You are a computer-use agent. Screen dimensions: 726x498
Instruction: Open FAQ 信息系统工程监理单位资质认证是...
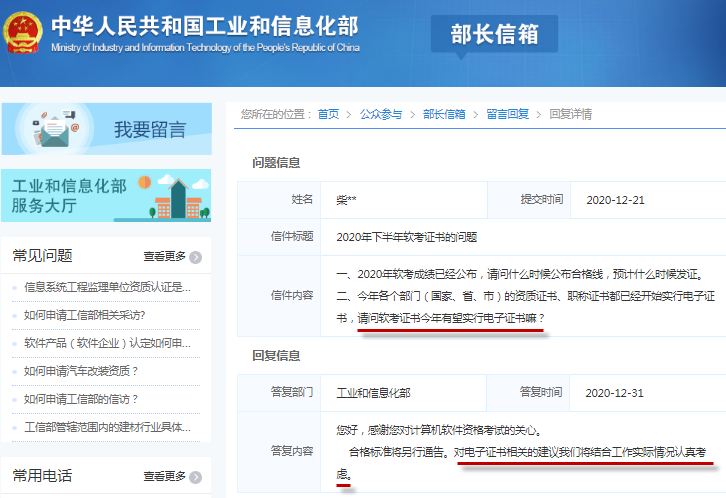point(107,287)
